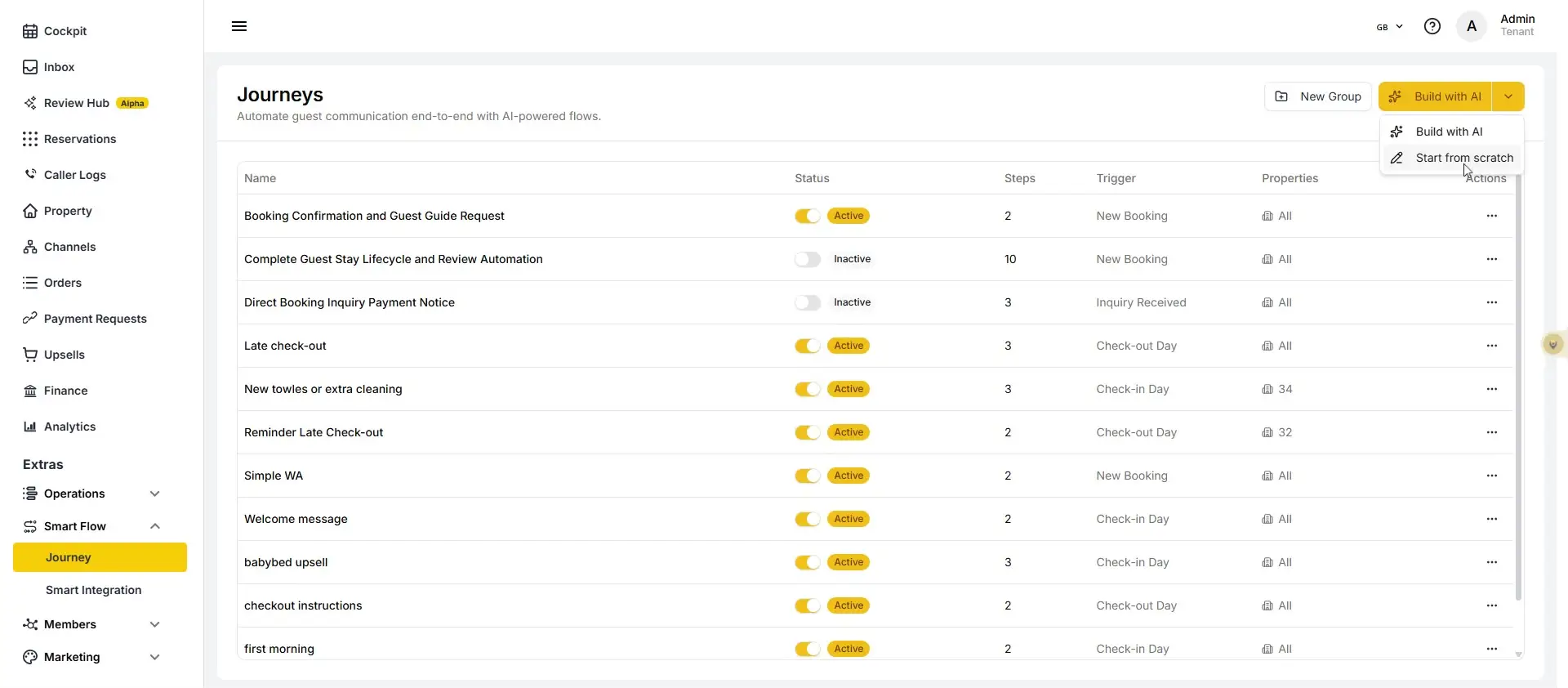
Task: Click the Upsells cart icon
Action: point(30,355)
